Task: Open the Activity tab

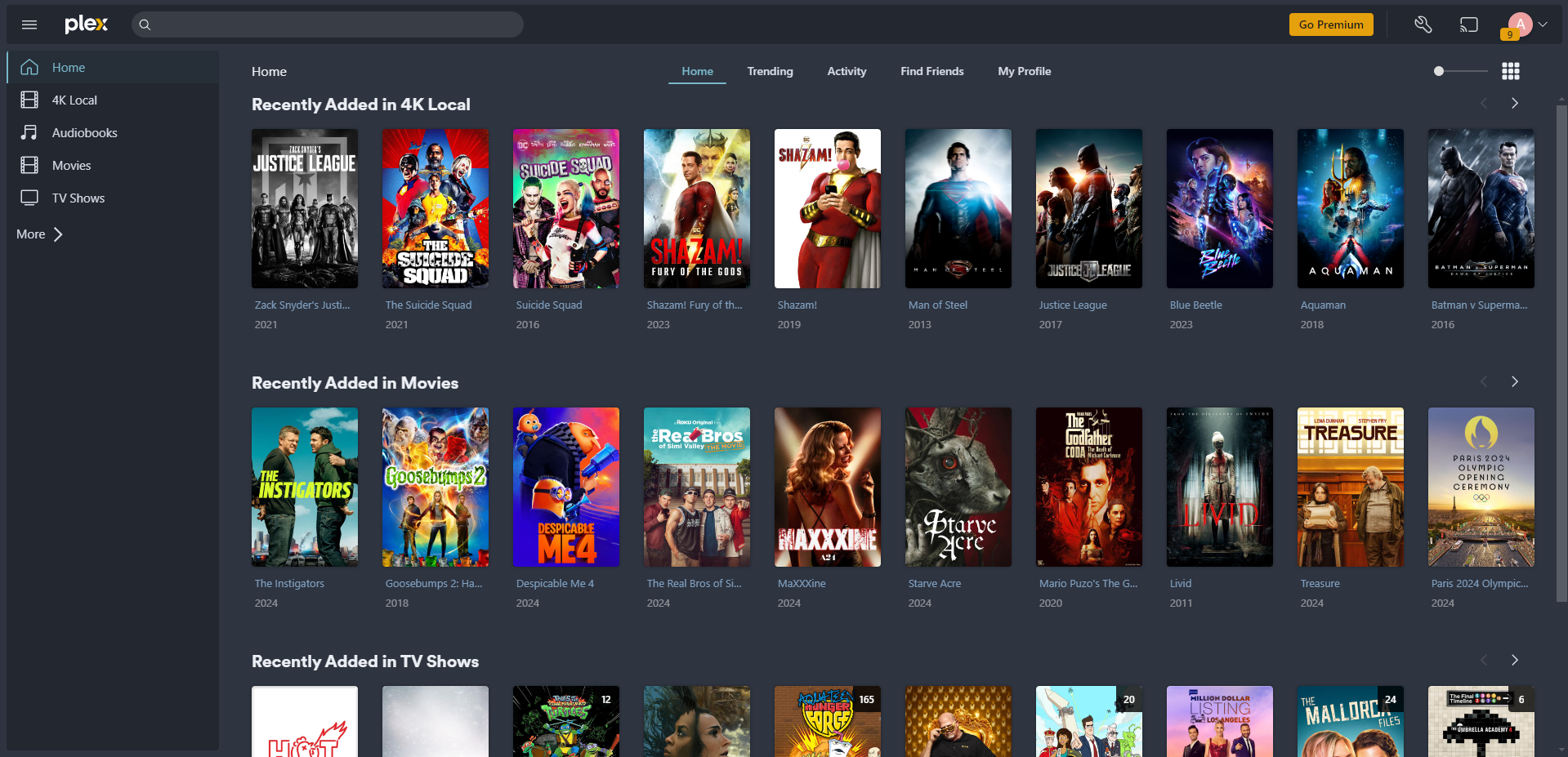Action: (x=847, y=71)
